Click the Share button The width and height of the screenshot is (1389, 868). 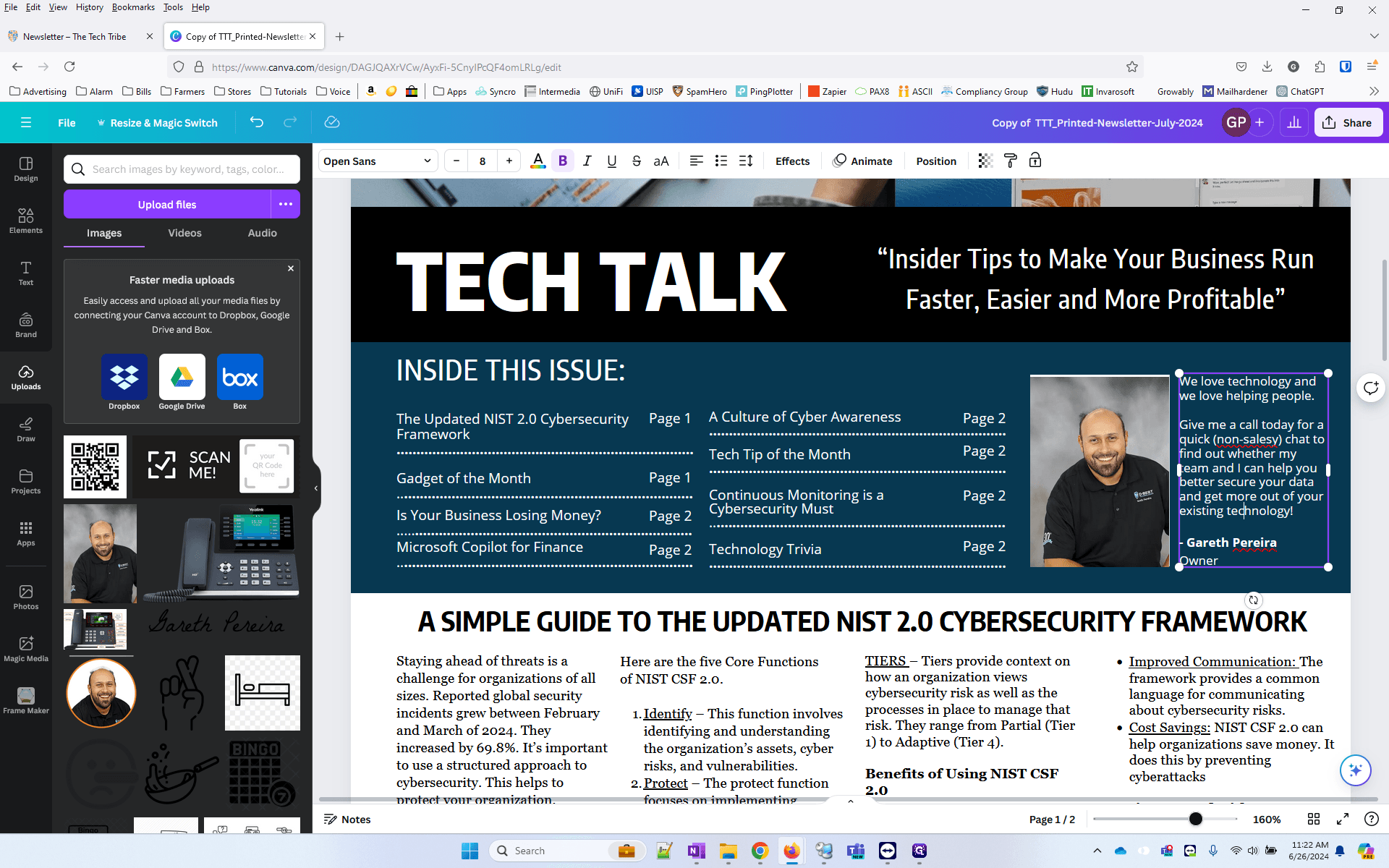[x=1348, y=122]
